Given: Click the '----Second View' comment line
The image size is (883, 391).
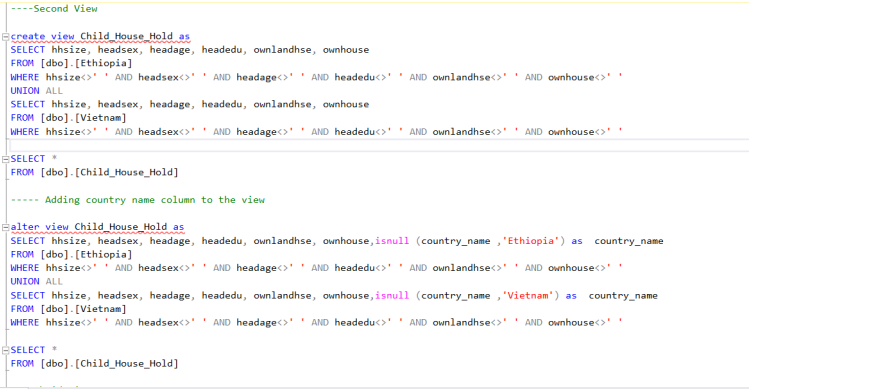Looking at the screenshot, I should (54, 8).
